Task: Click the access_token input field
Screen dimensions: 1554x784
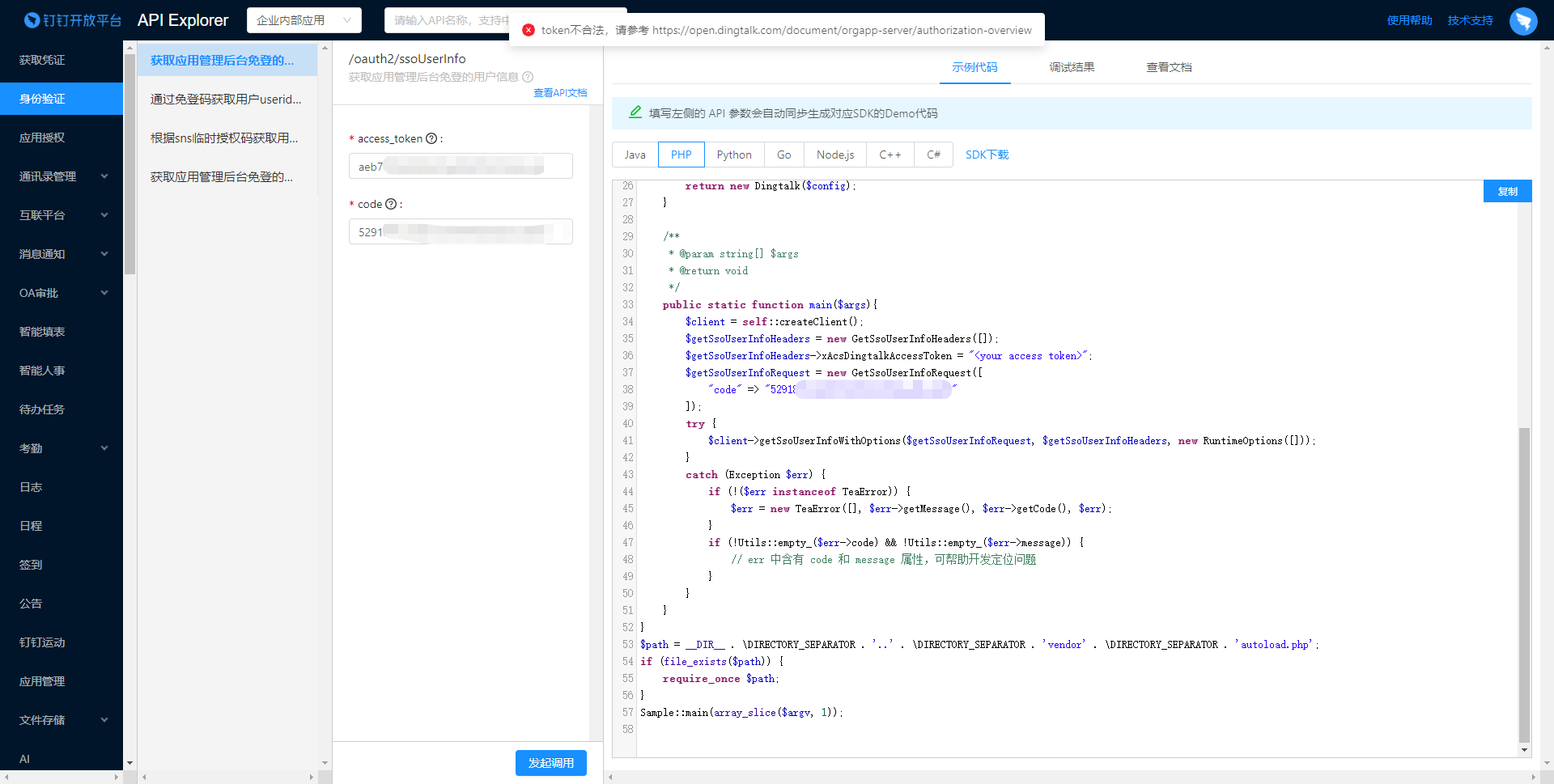Action: (x=461, y=166)
